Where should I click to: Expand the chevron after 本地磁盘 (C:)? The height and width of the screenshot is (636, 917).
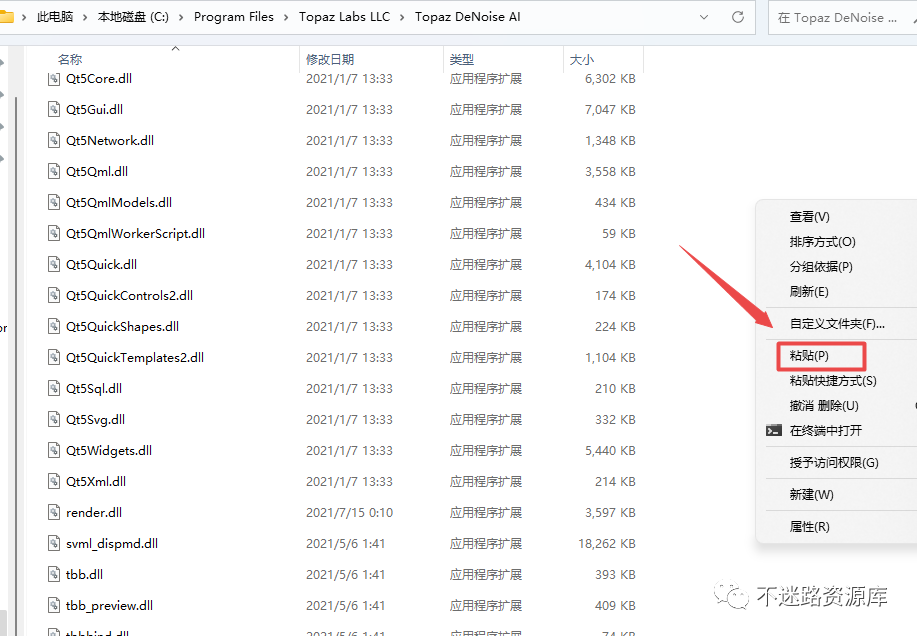(x=181, y=17)
